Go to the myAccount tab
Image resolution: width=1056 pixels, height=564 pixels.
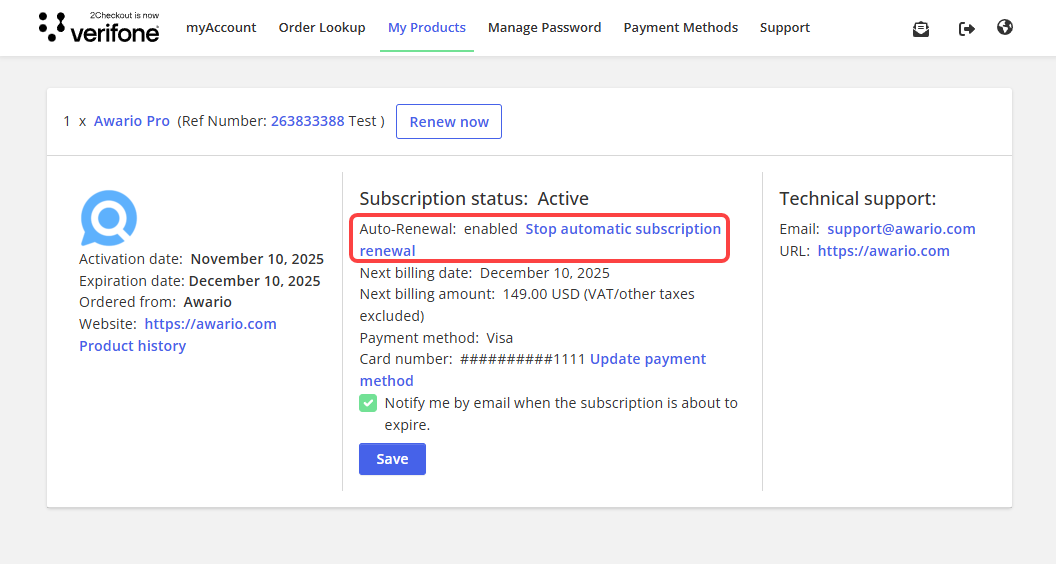221,28
